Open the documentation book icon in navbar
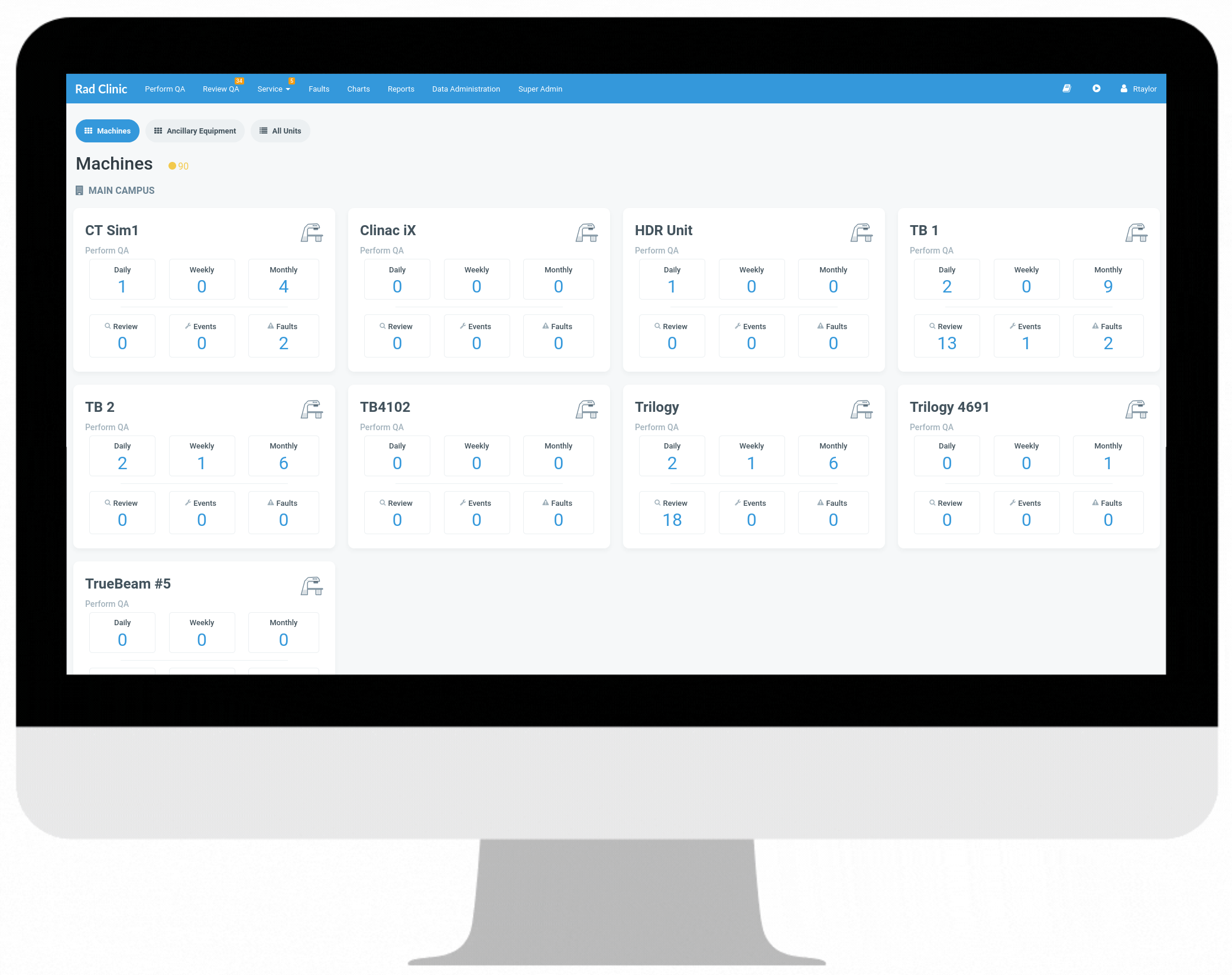This screenshot has width=1232, height=975. [1067, 89]
